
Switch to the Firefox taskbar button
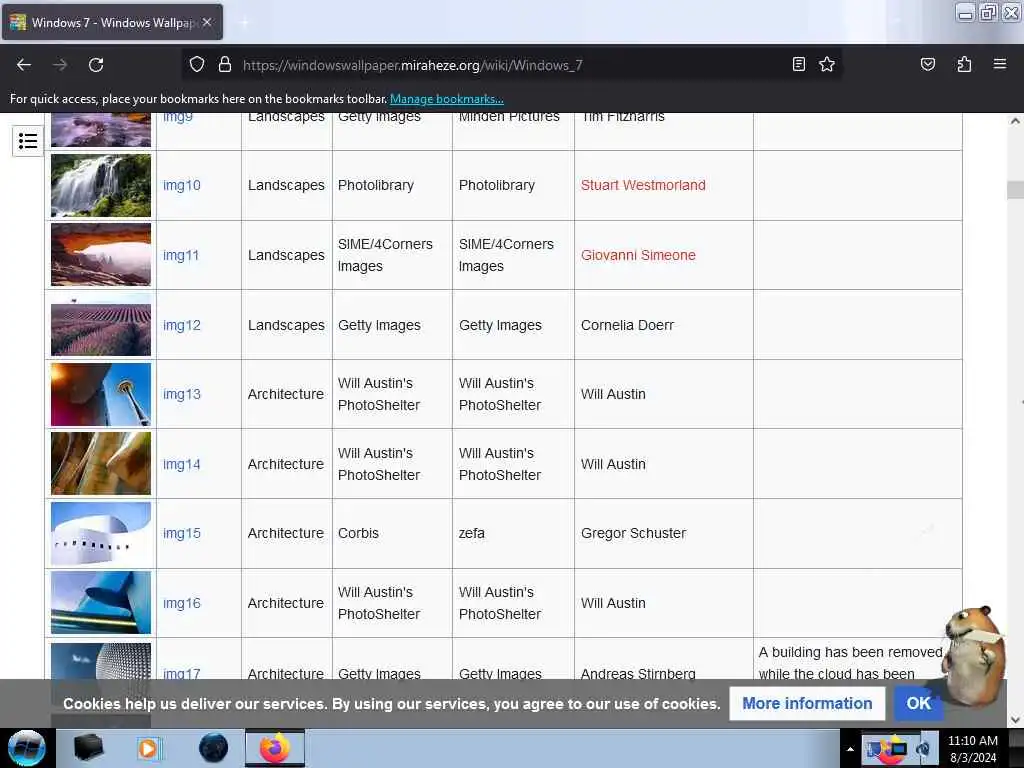coord(275,748)
